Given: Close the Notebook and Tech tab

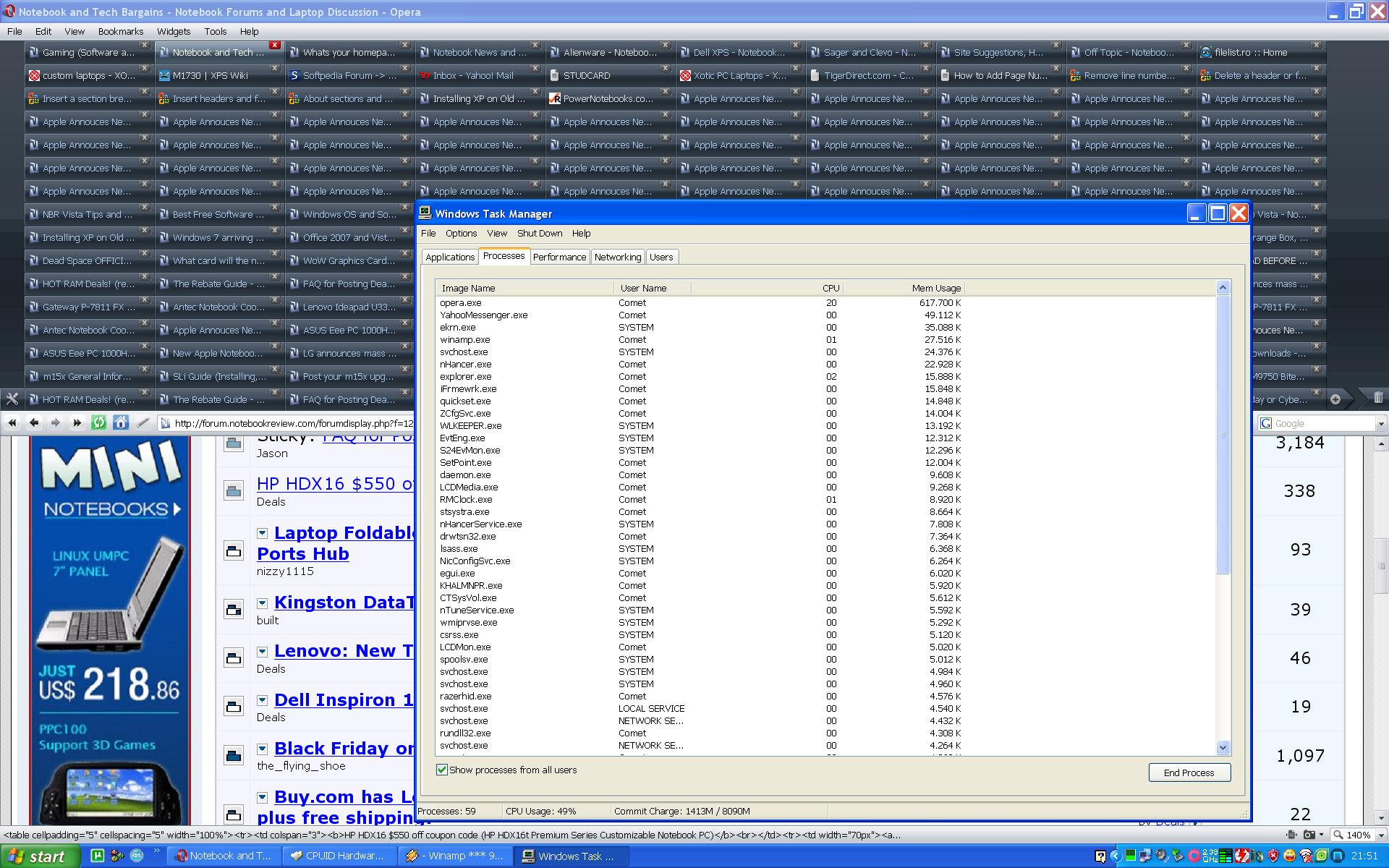Looking at the screenshot, I should click(275, 45).
